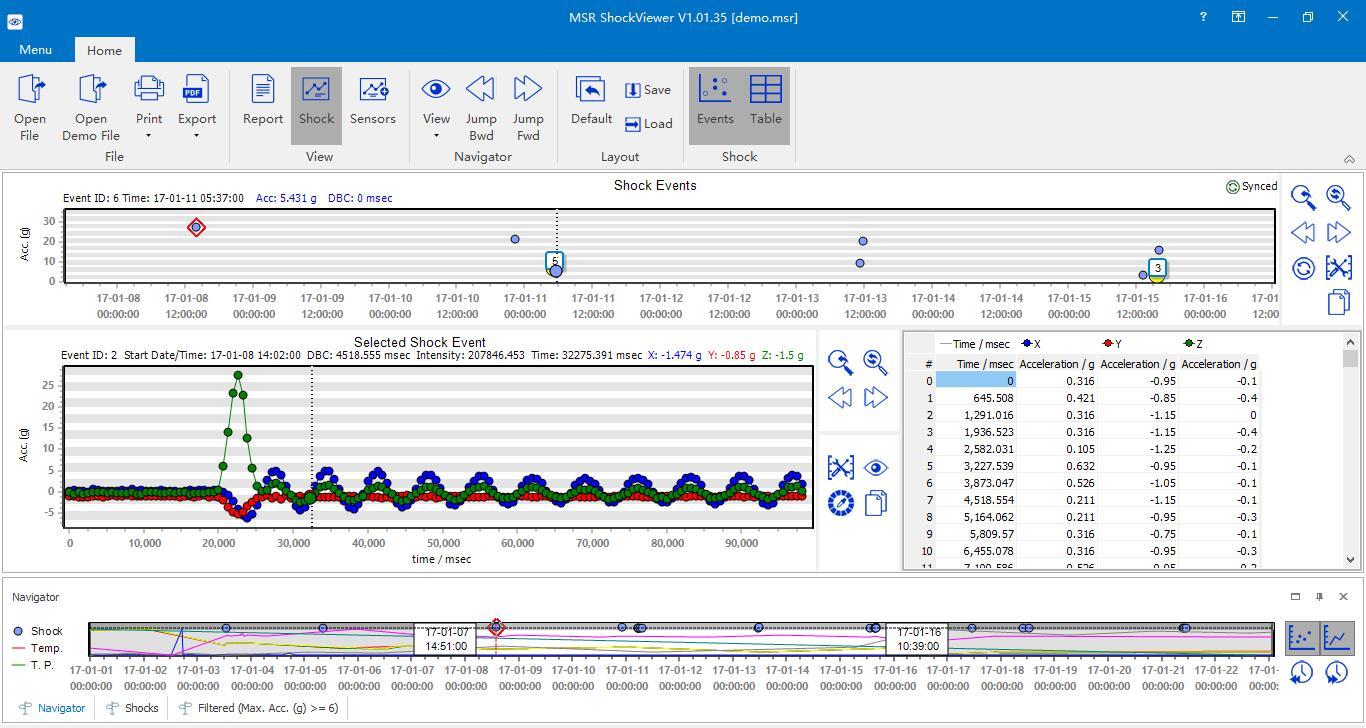This screenshot has height=728, width=1366.
Task: Click the forward clock icon in the Navigator
Action: (x=1337, y=673)
